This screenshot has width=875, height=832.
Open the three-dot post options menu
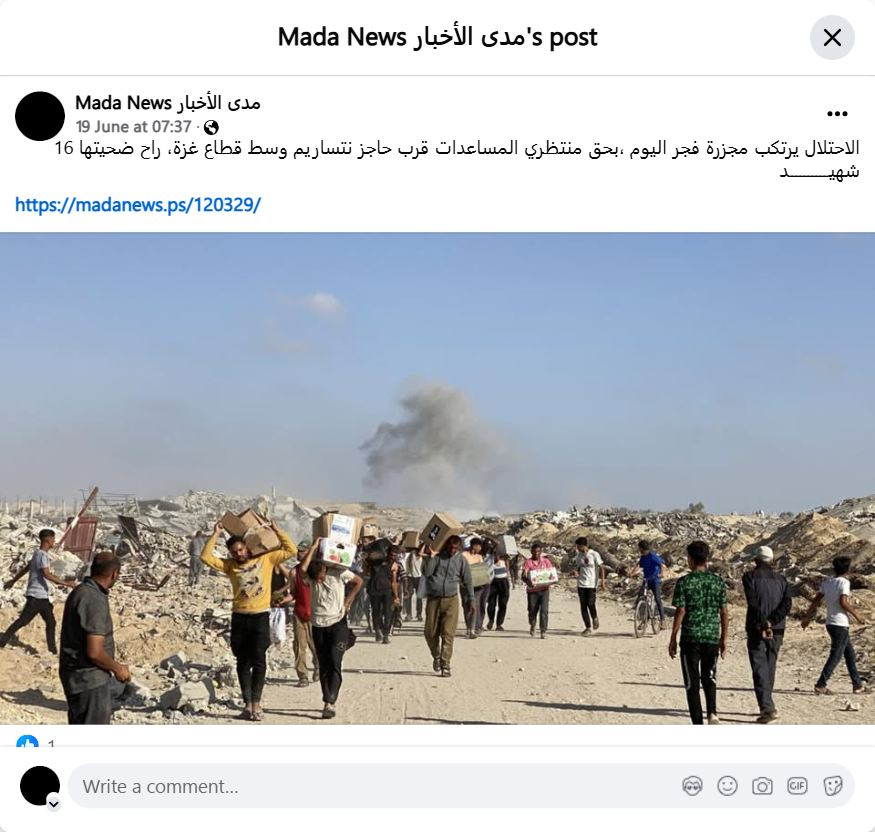[837, 114]
